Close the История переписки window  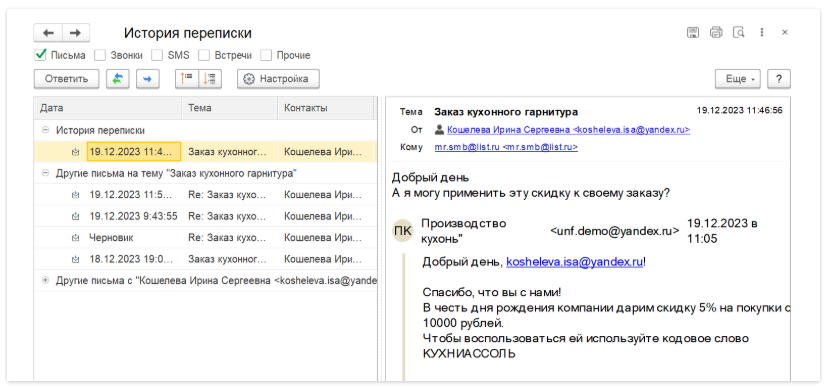coord(785,32)
